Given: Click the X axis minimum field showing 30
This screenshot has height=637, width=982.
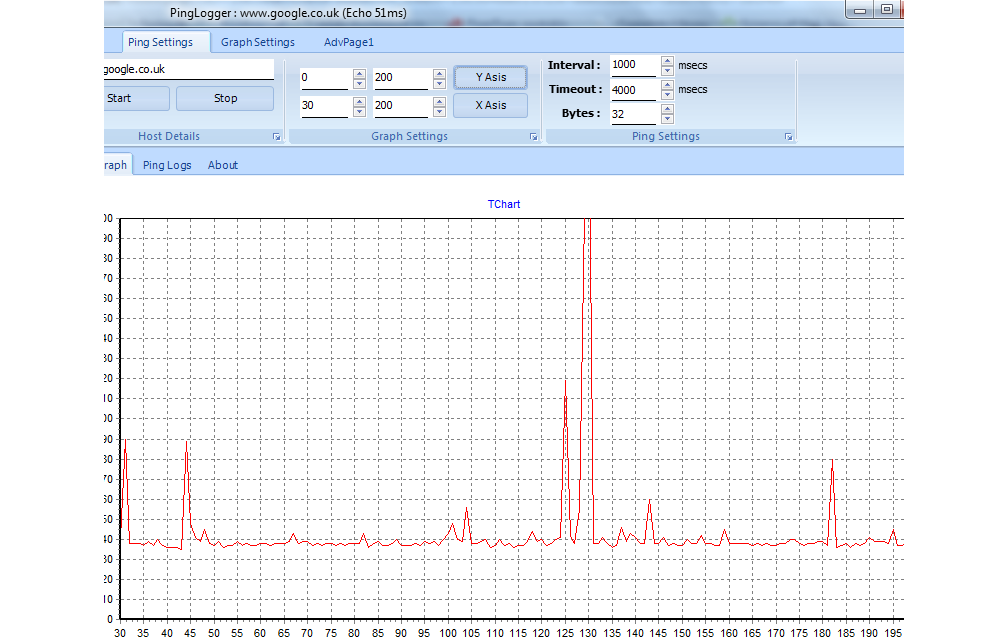Looking at the screenshot, I should (x=324, y=106).
